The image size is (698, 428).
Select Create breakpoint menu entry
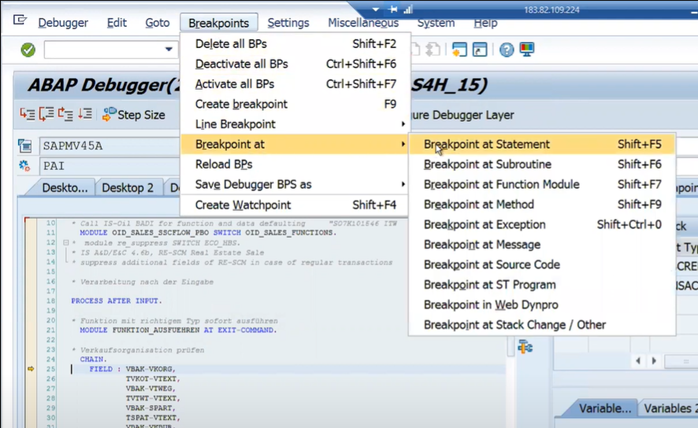point(294,104)
